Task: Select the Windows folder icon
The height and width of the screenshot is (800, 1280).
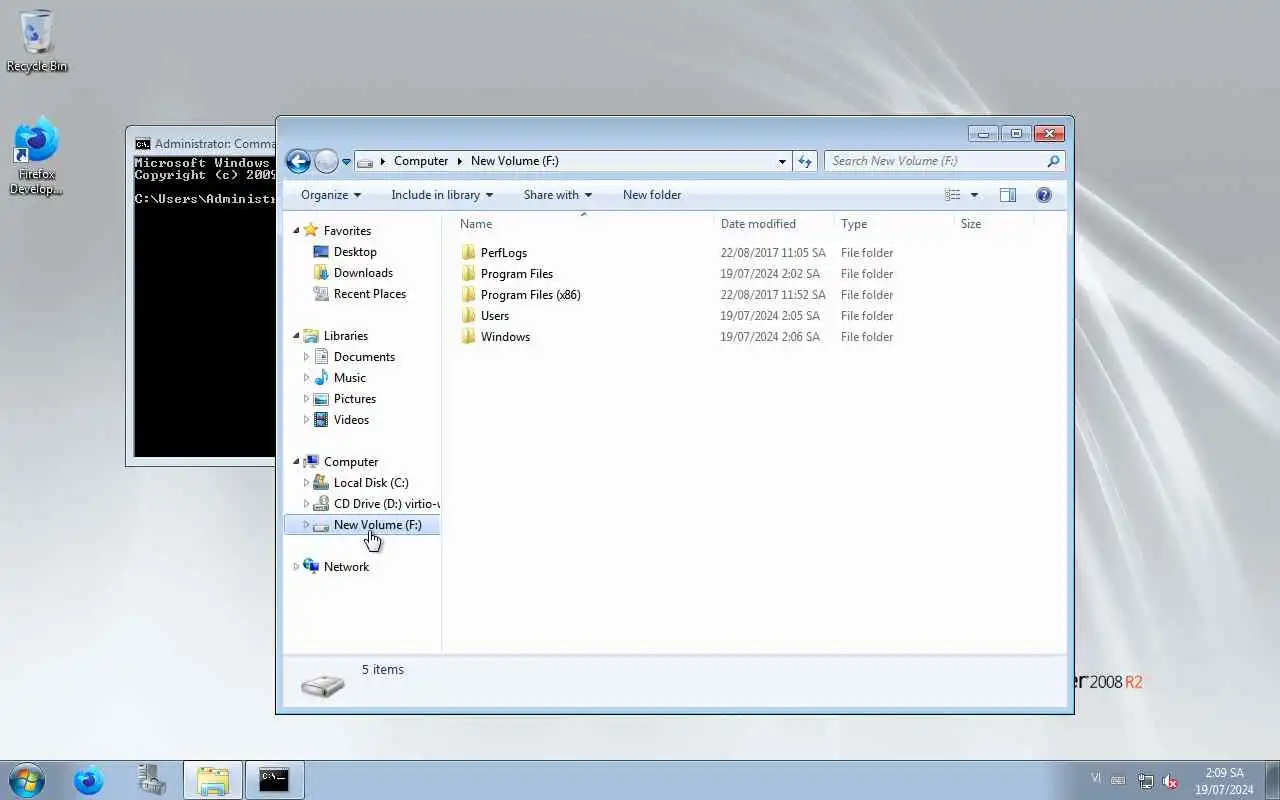Action: click(x=468, y=337)
